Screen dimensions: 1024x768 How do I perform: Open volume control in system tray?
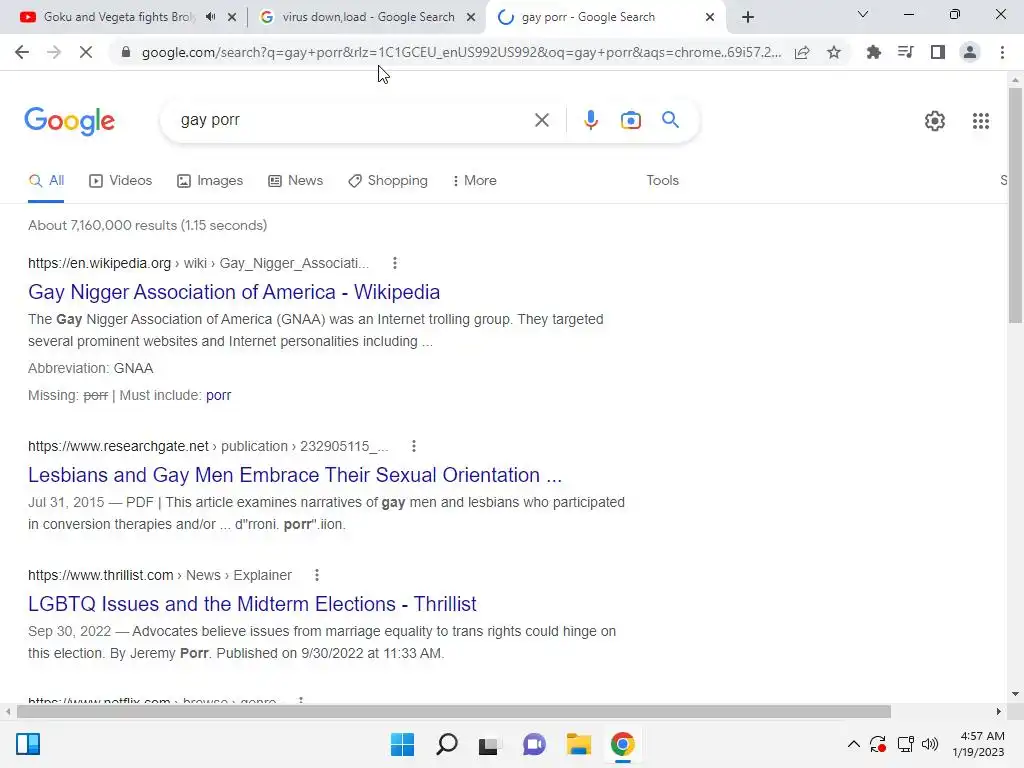930,744
